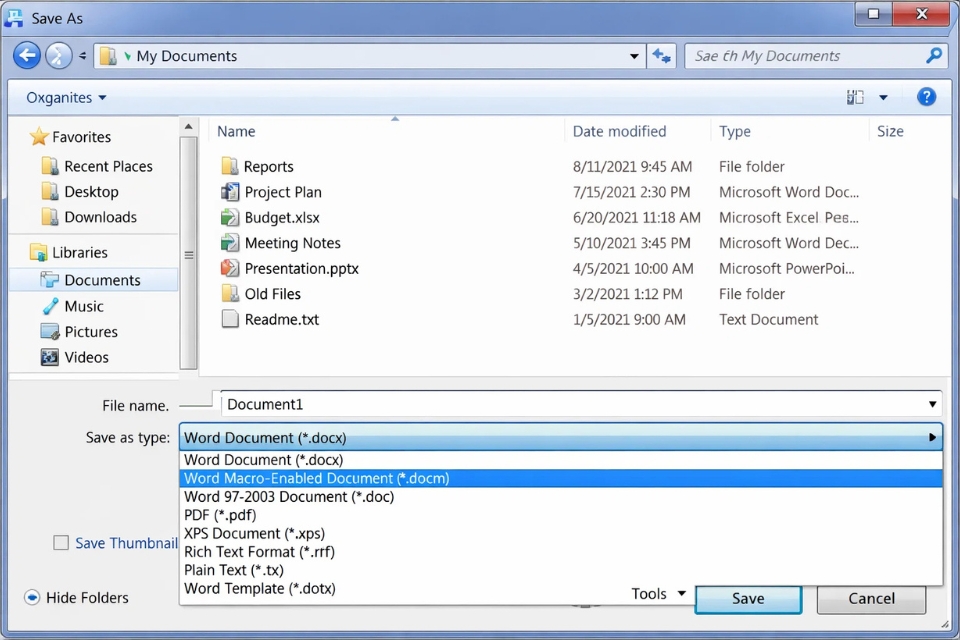
Task: Open the Help question mark icon
Action: pyautogui.click(x=926, y=96)
